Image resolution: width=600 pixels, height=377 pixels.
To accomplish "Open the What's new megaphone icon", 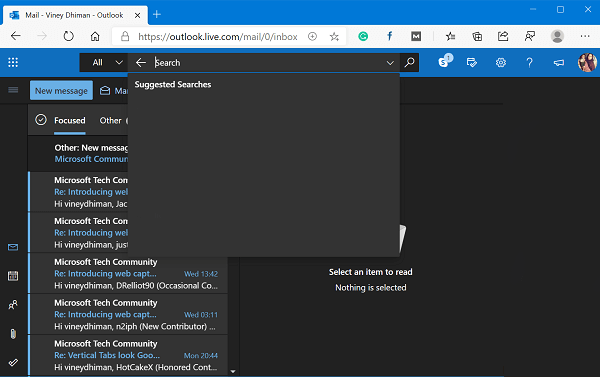I will (559, 62).
